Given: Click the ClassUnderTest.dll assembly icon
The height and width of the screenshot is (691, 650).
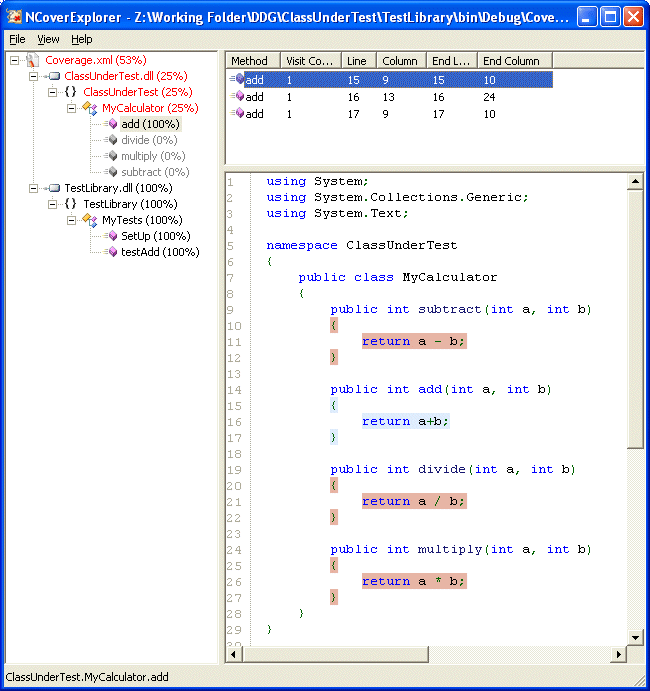Looking at the screenshot, I should pyautogui.click(x=54, y=76).
